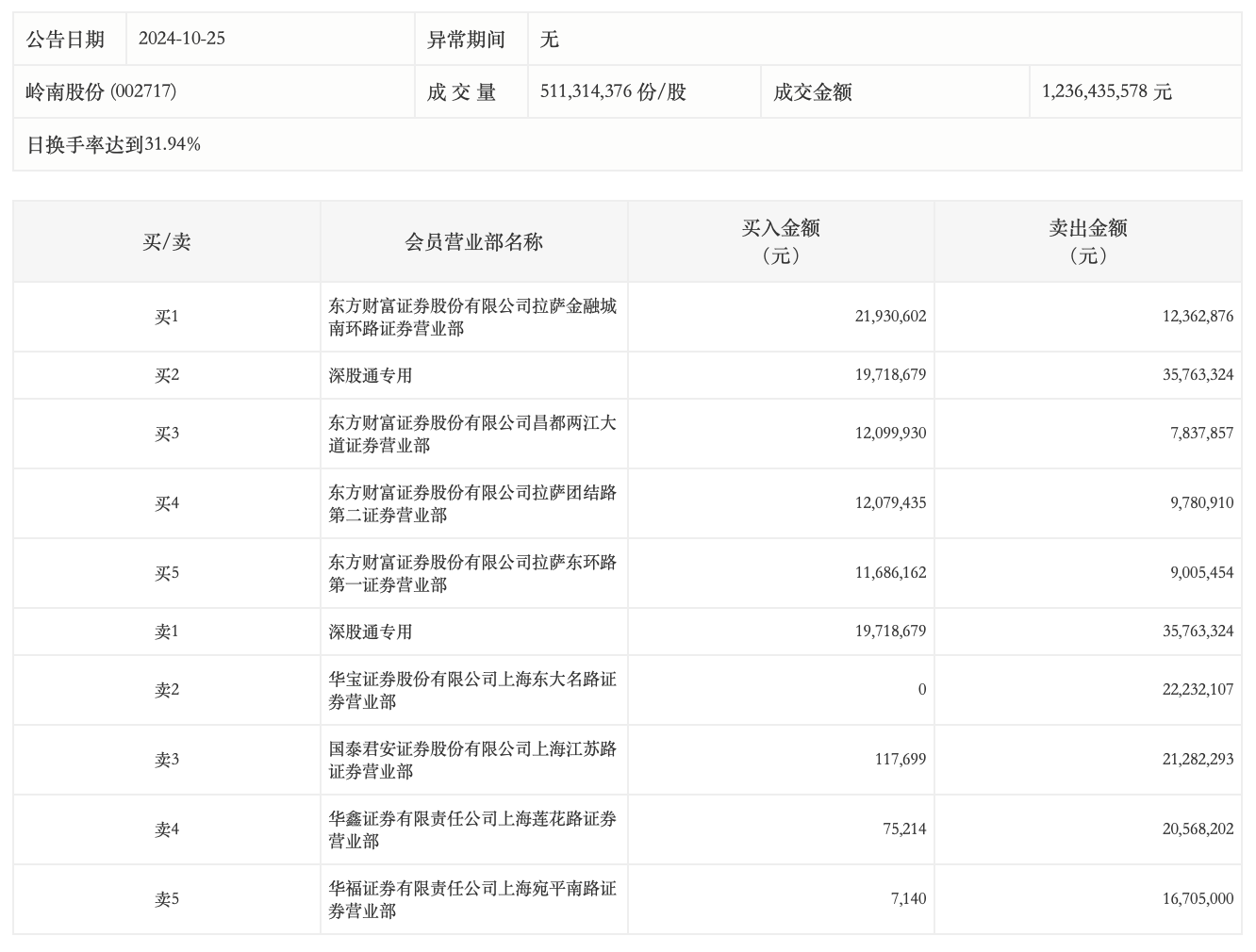This screenshot has height=952, width=1256.
Task: Select the stock name 岭南股份 (002717)
Action: point(101,91)
